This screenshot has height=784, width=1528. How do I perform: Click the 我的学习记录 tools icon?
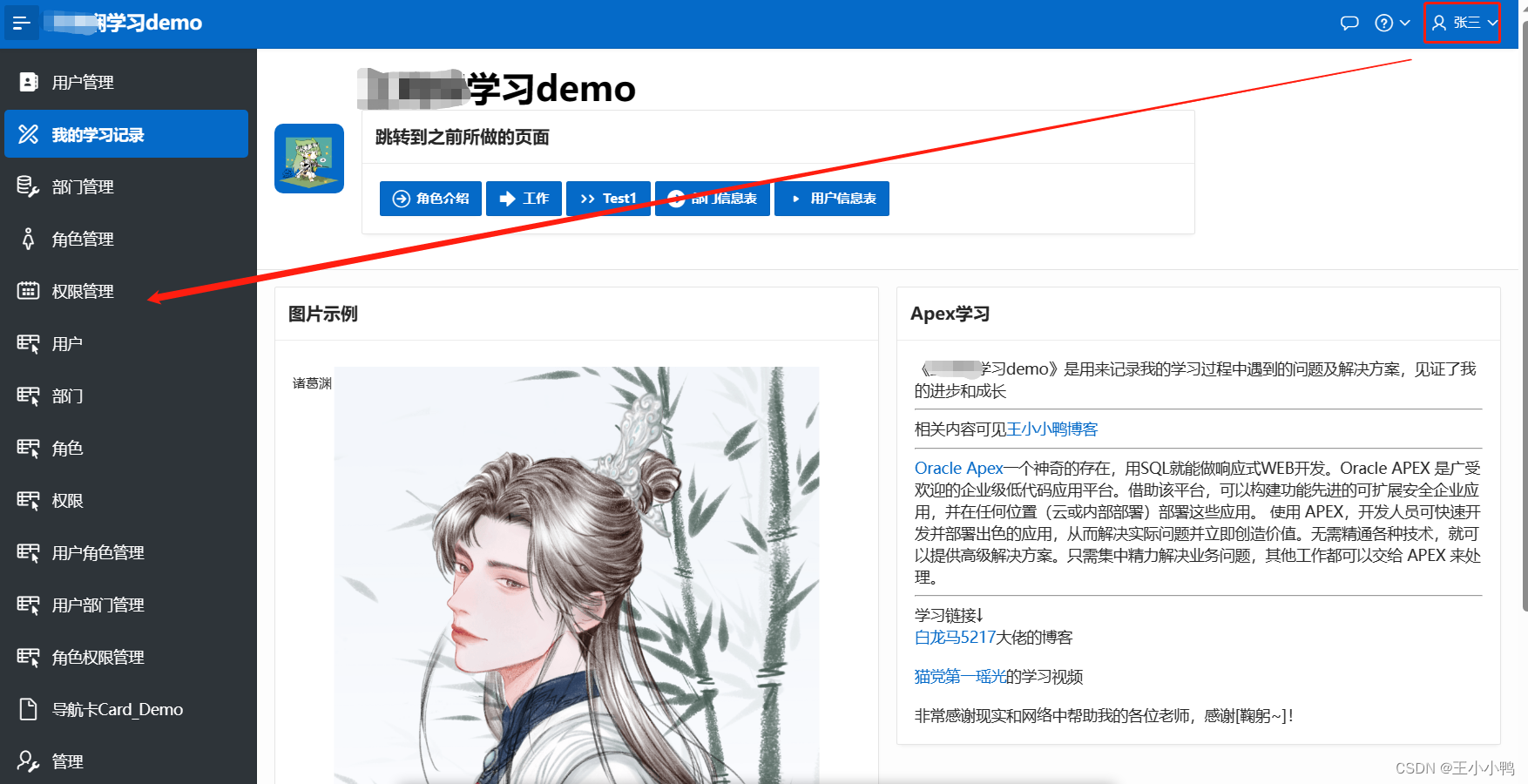pyautogui.click(x=29, y=134)
